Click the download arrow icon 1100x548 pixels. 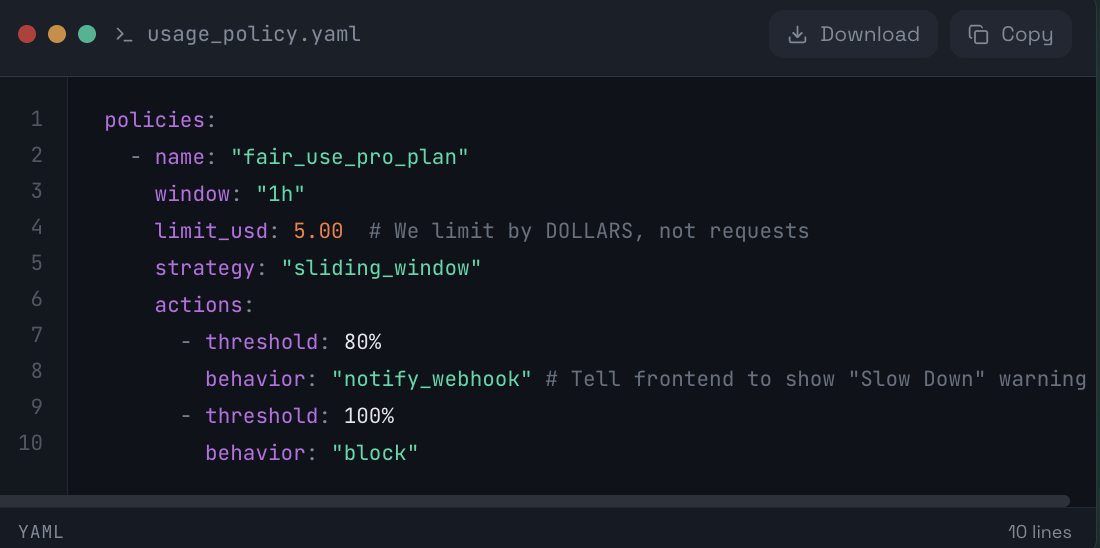coord(797,34)
